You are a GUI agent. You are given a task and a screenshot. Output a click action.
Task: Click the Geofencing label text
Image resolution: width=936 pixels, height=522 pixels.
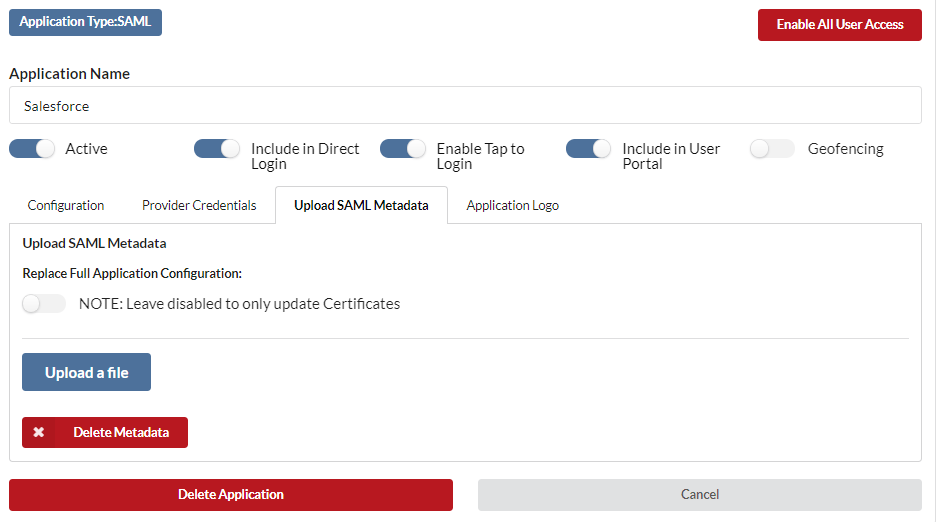(x=845, y=149)
